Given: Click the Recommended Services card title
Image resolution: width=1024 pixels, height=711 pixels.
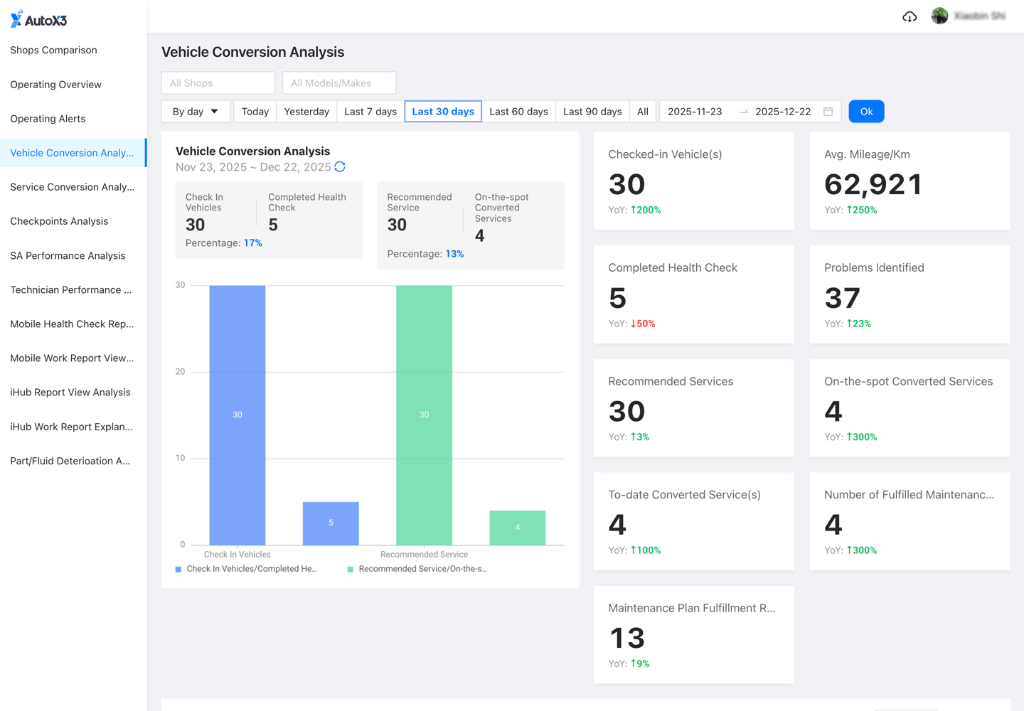Looking at the screenshot, I should click(x=671, y=381).
